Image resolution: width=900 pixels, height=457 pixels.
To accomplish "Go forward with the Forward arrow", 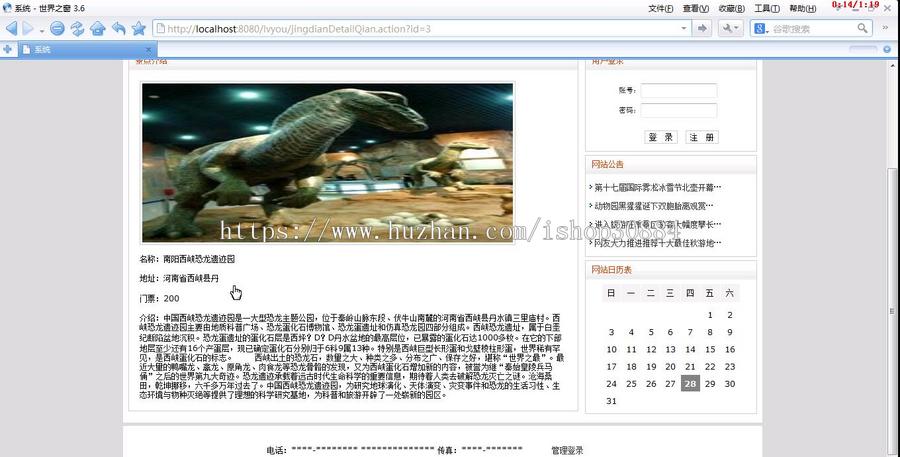I will point(28,28).
